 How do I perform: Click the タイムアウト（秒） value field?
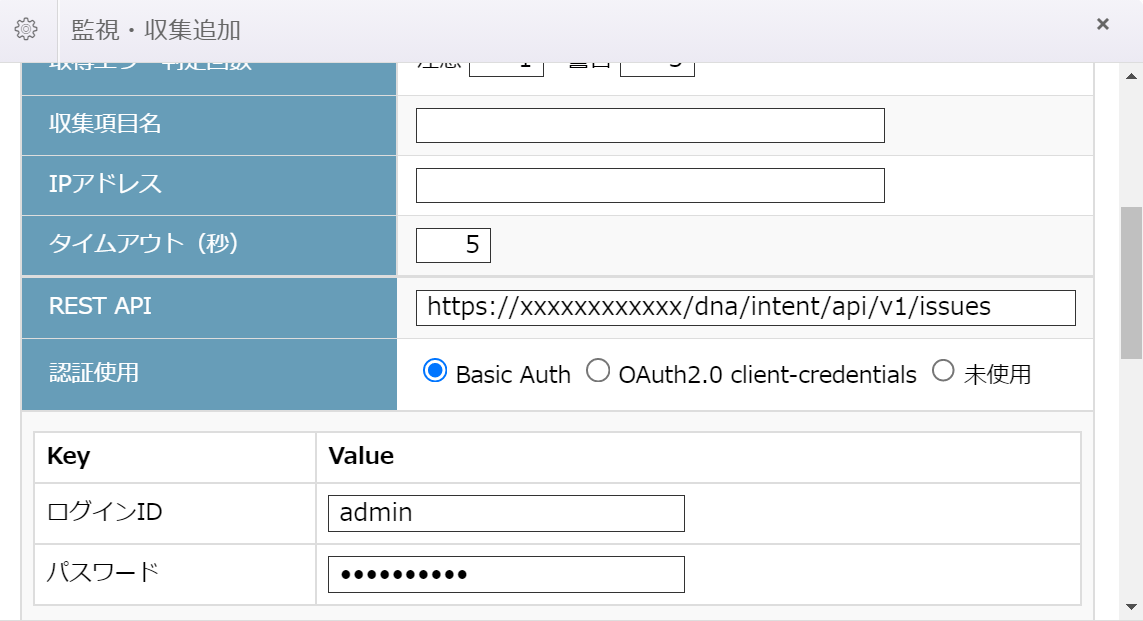[453, 246]
